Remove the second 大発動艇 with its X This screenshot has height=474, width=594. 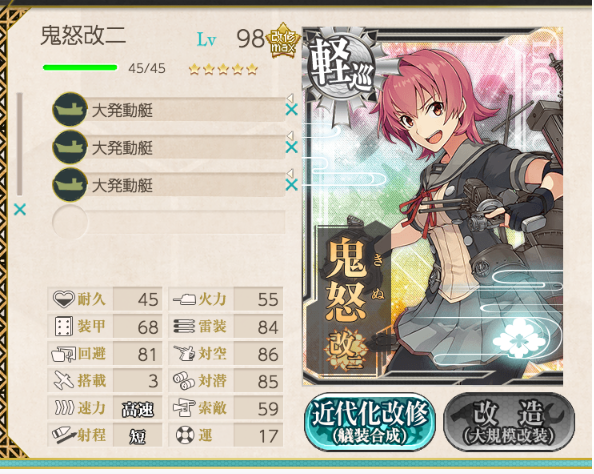(x=291, y=147)
